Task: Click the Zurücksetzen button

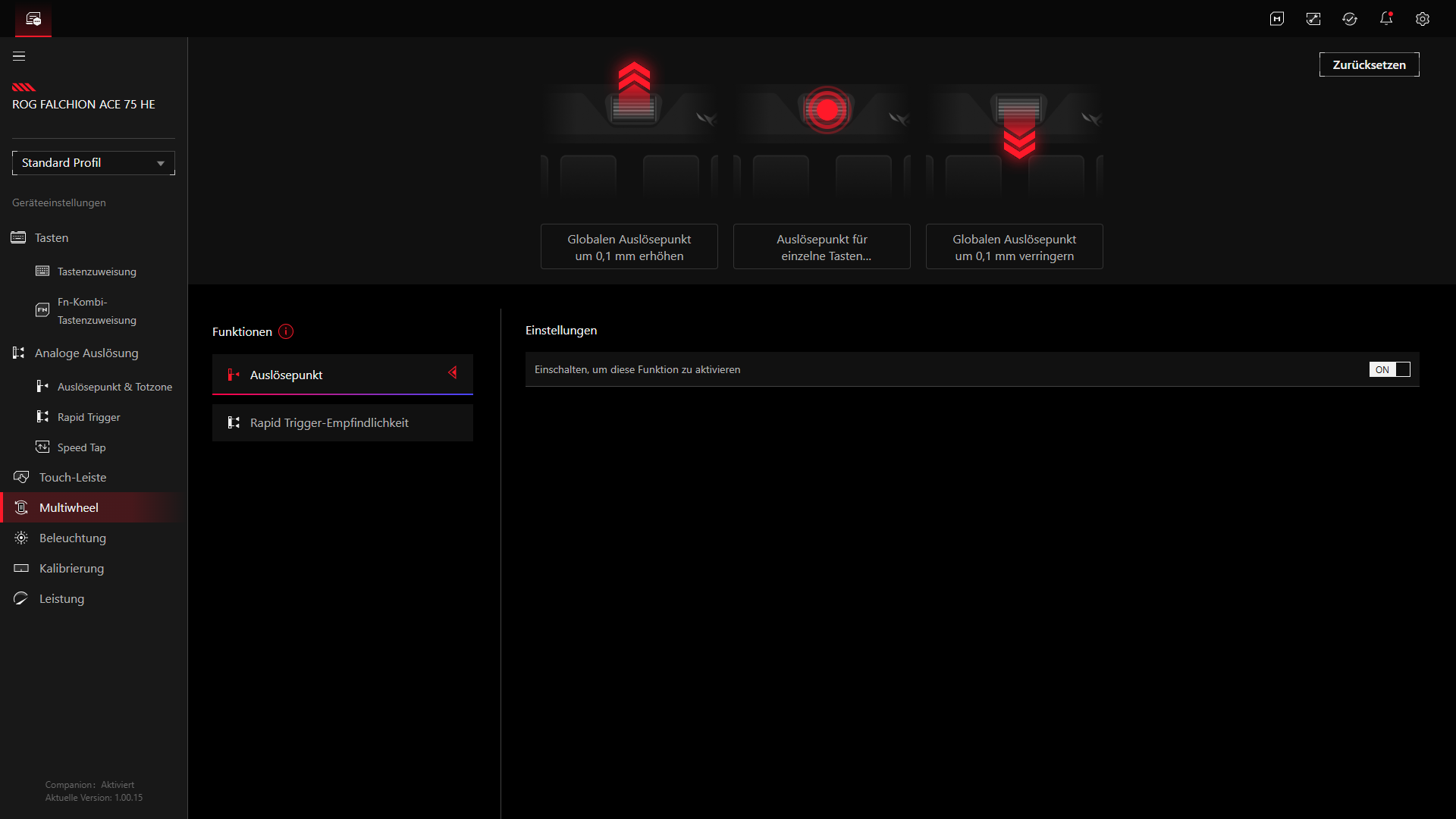Action: point(1369,65)
